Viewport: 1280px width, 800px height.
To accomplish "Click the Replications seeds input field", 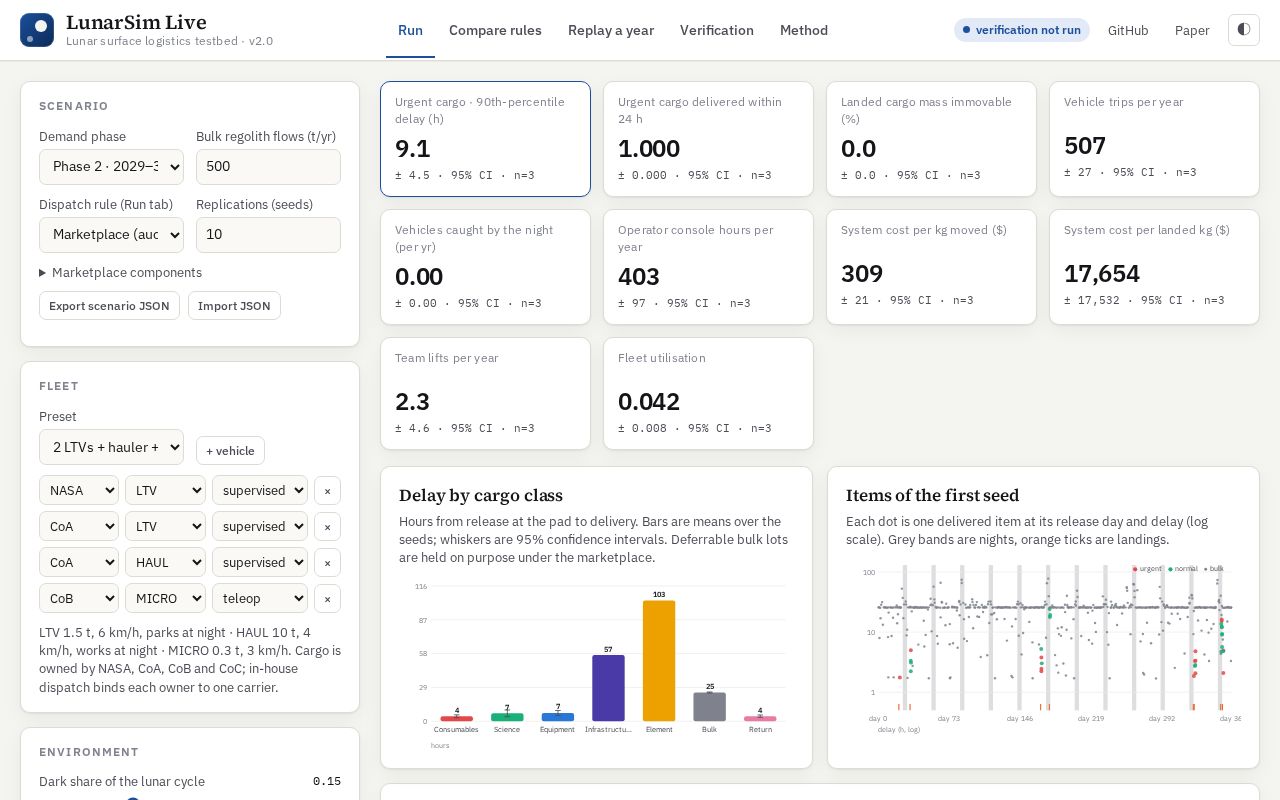I will tap(268, 235).
